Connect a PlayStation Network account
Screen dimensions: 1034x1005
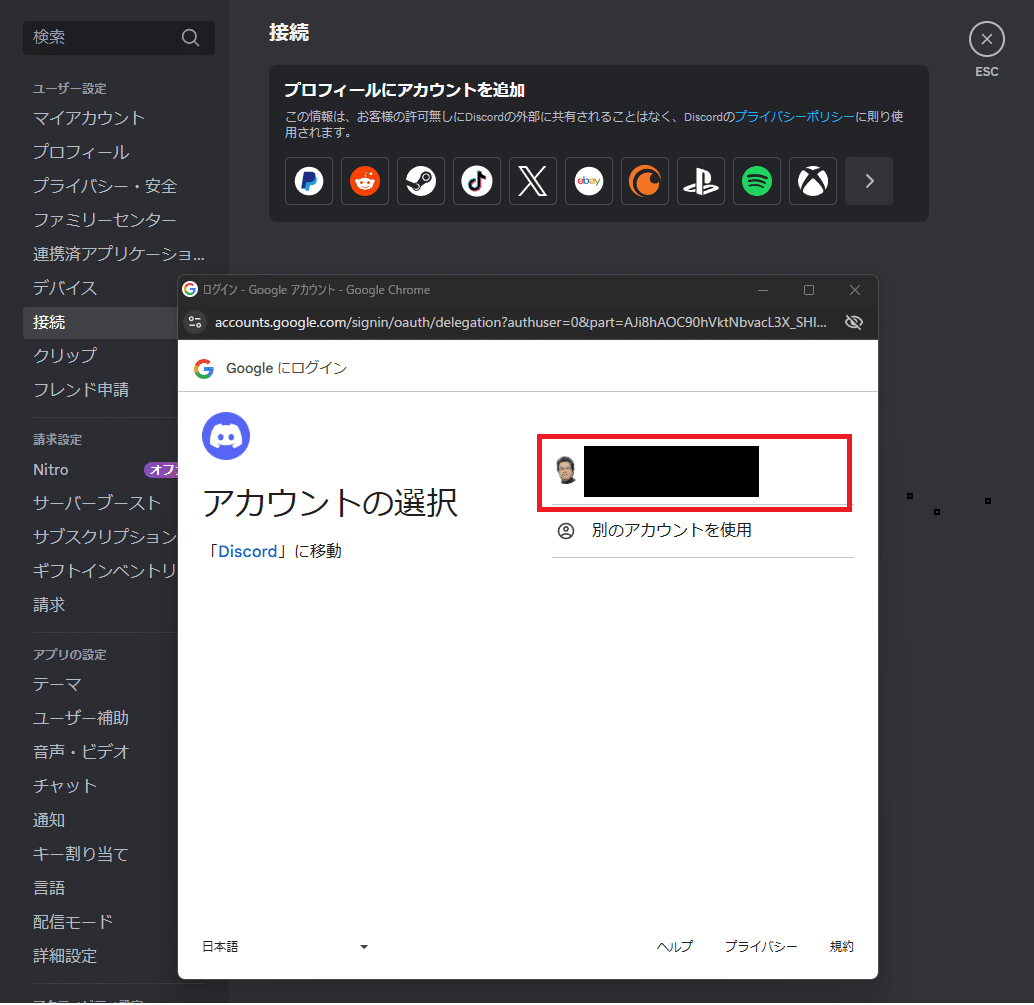click(x=701, y=181)
